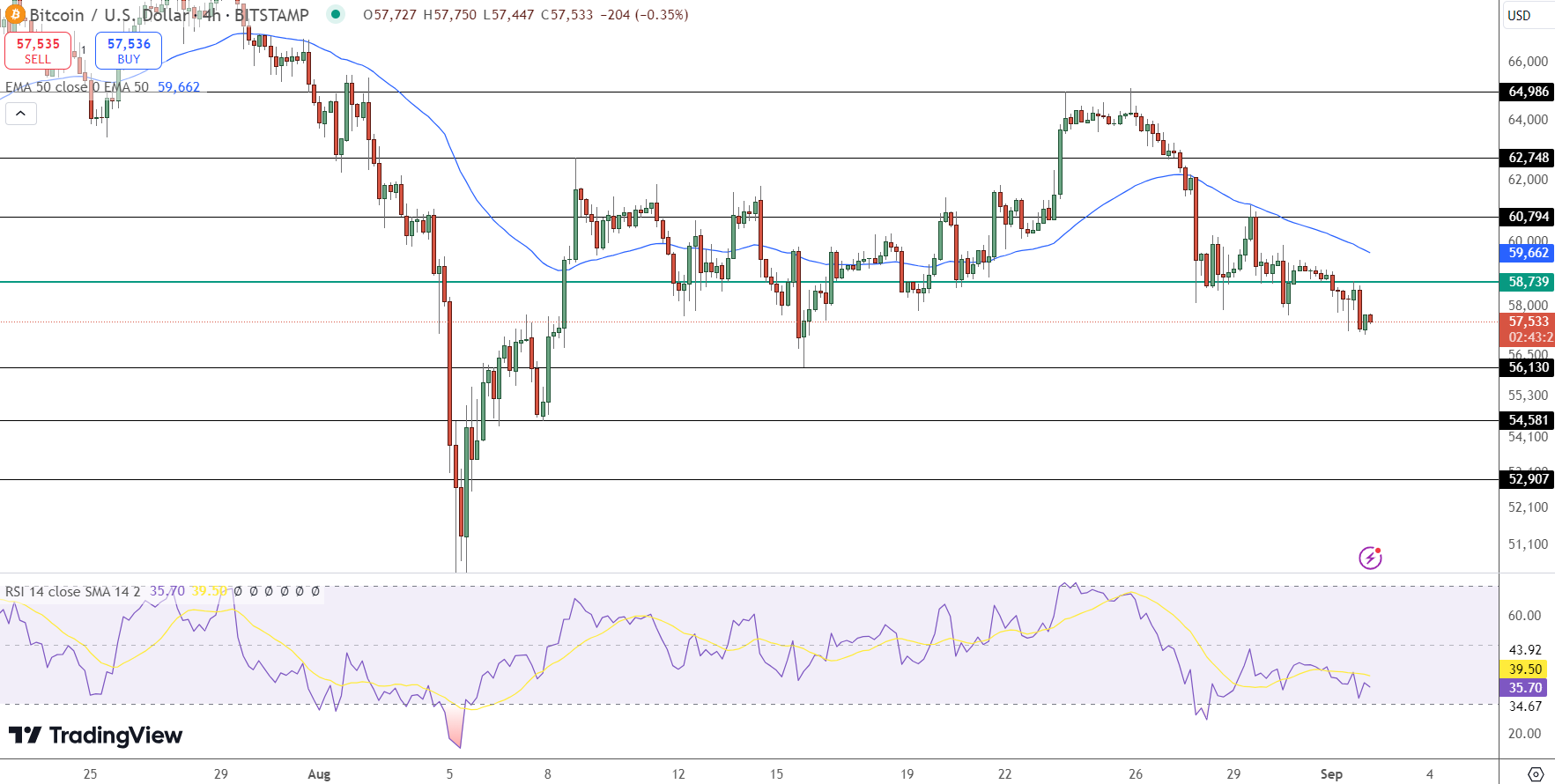Image resolution: width=1555 pixels, height=784 pixels.
Task: Click the 57,536 BUY button
Action: (129, 50)
